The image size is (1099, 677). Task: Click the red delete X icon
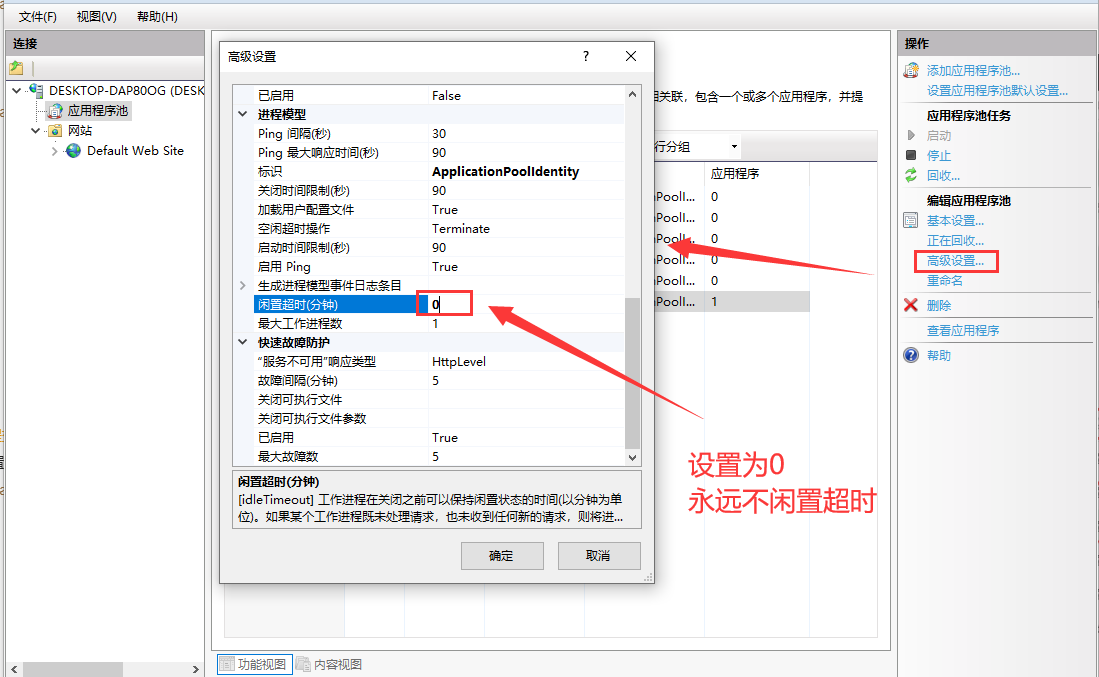pos(911,305)
